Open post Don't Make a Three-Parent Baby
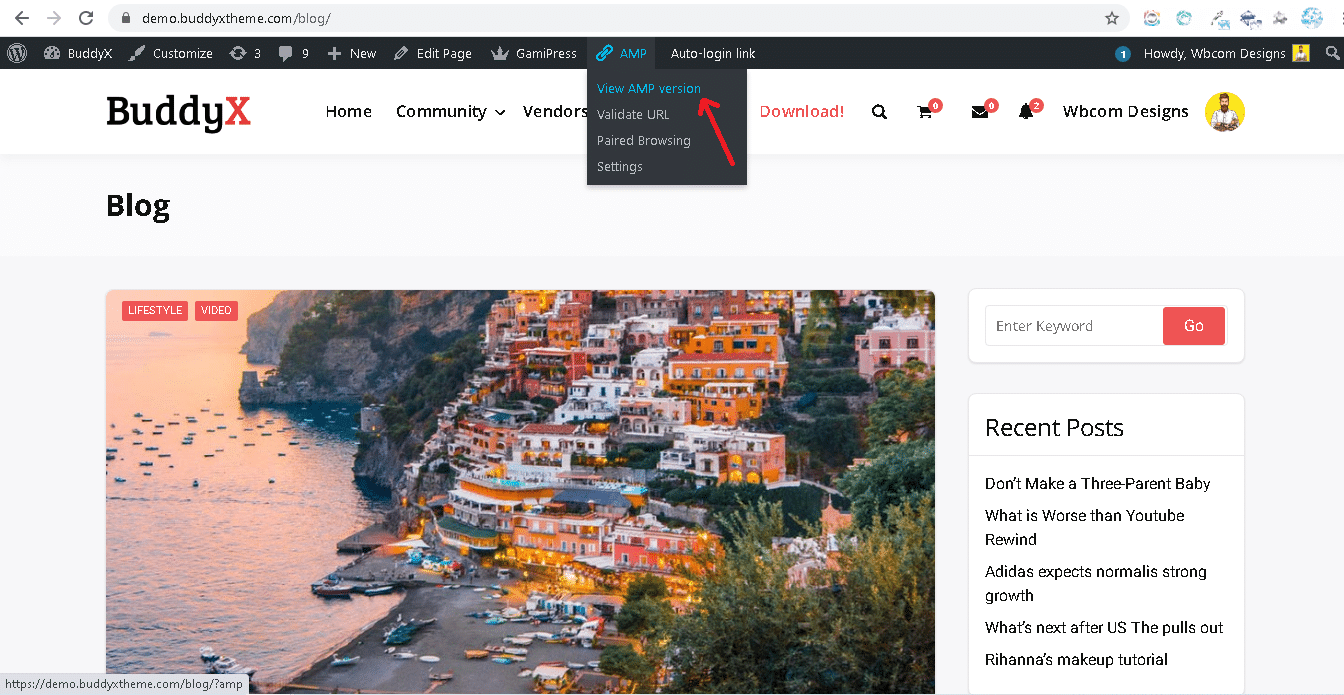Screen dimensions: 1344x695 1097,483
